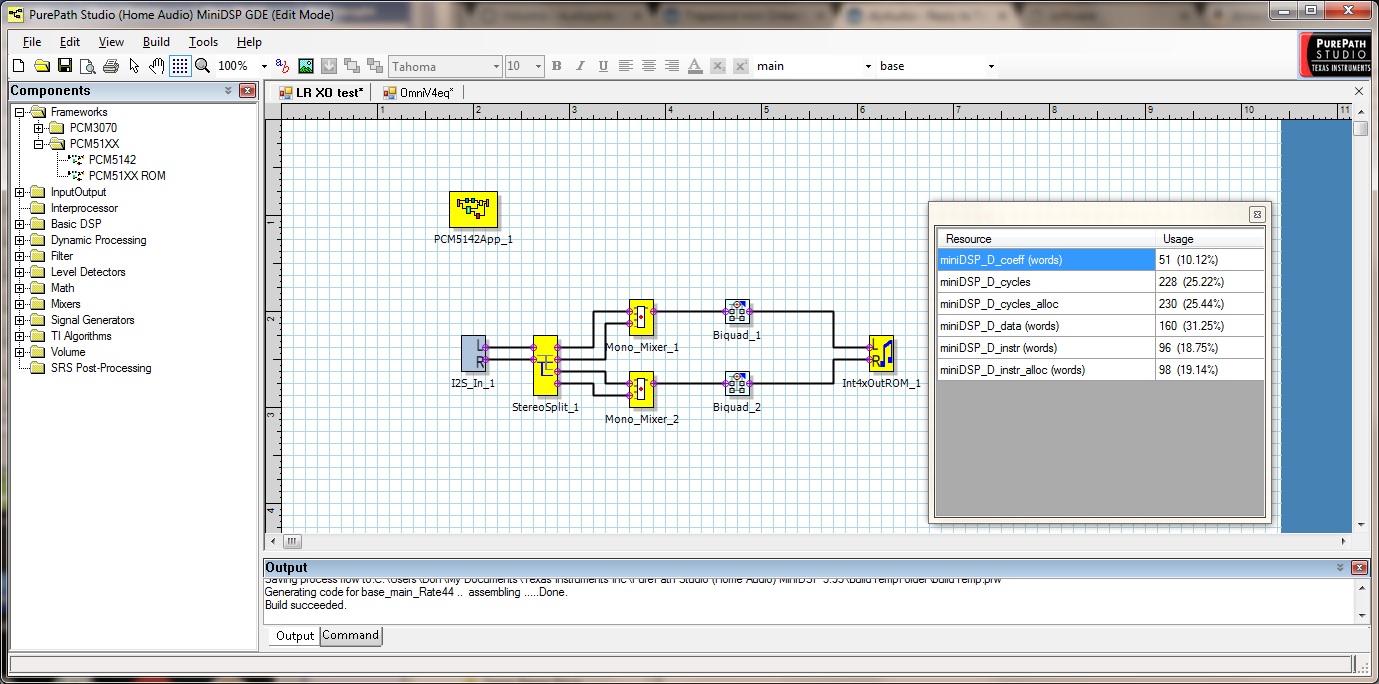Select the Mono_Mixer_2 block
This screenshot has width=1379, height=684.
pyautogui.click(x=641, y=391)
